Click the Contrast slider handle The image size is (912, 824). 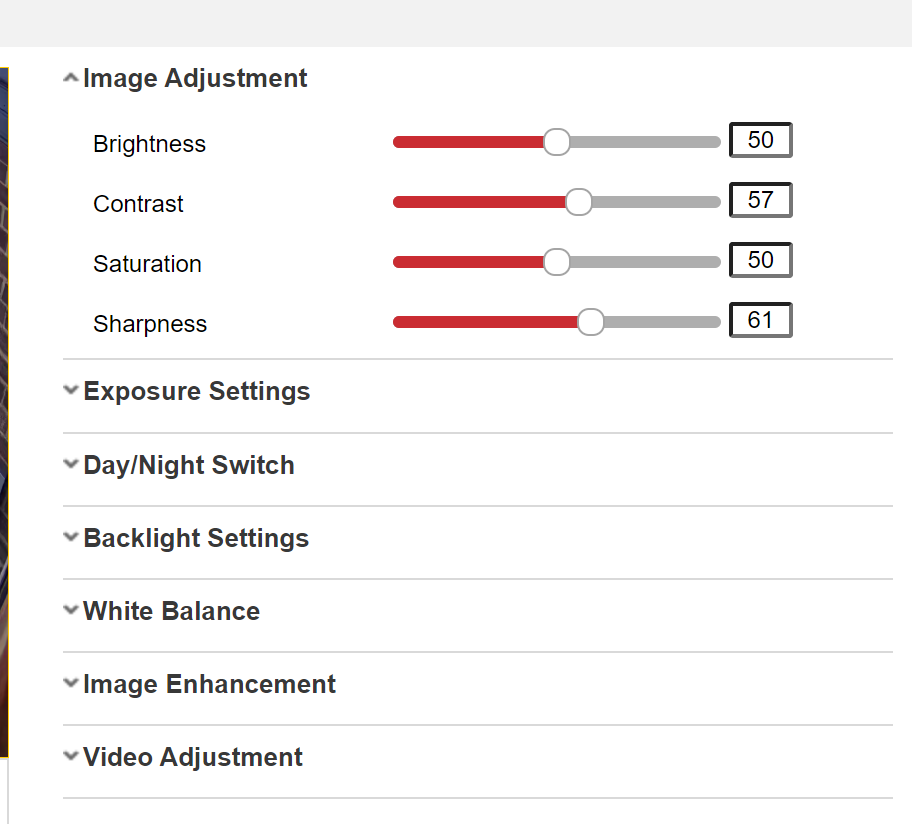(x=578, y=201)
